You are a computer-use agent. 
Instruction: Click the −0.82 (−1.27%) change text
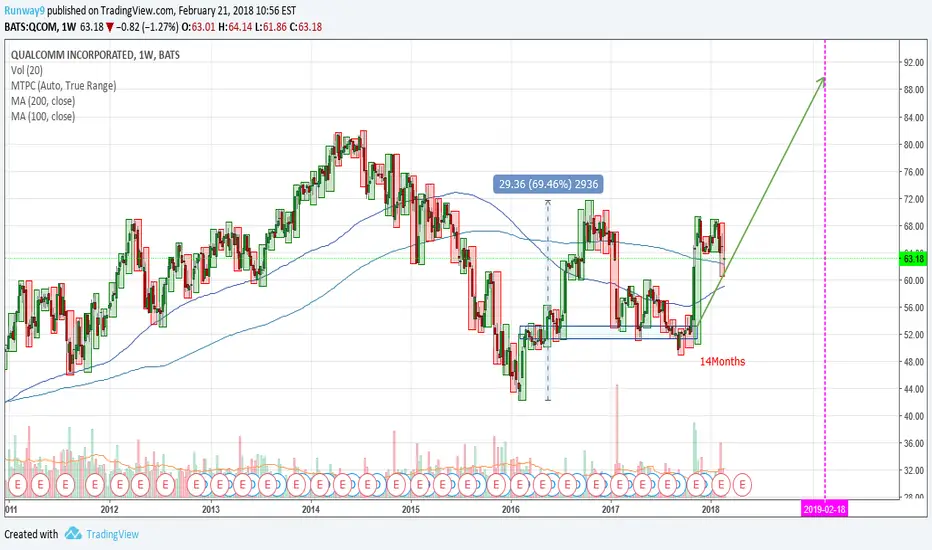coord(147,27)
